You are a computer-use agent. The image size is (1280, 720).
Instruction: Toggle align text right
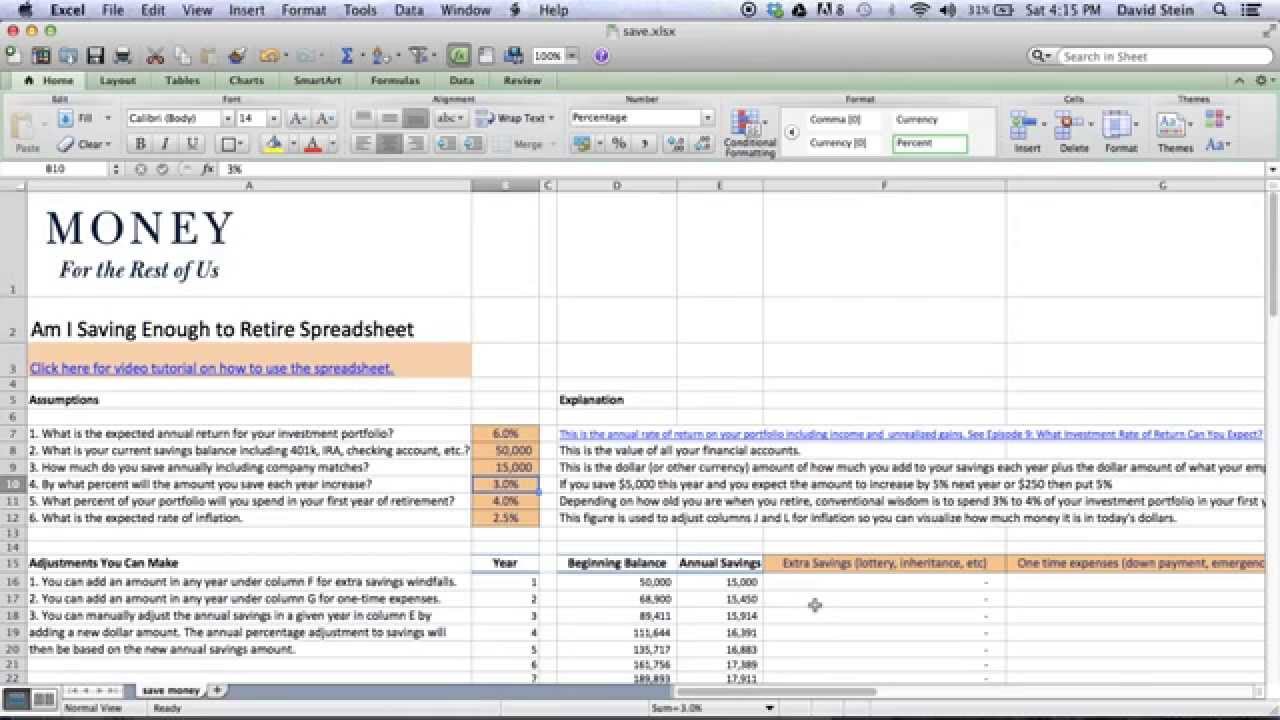click(x=415, y=144)
